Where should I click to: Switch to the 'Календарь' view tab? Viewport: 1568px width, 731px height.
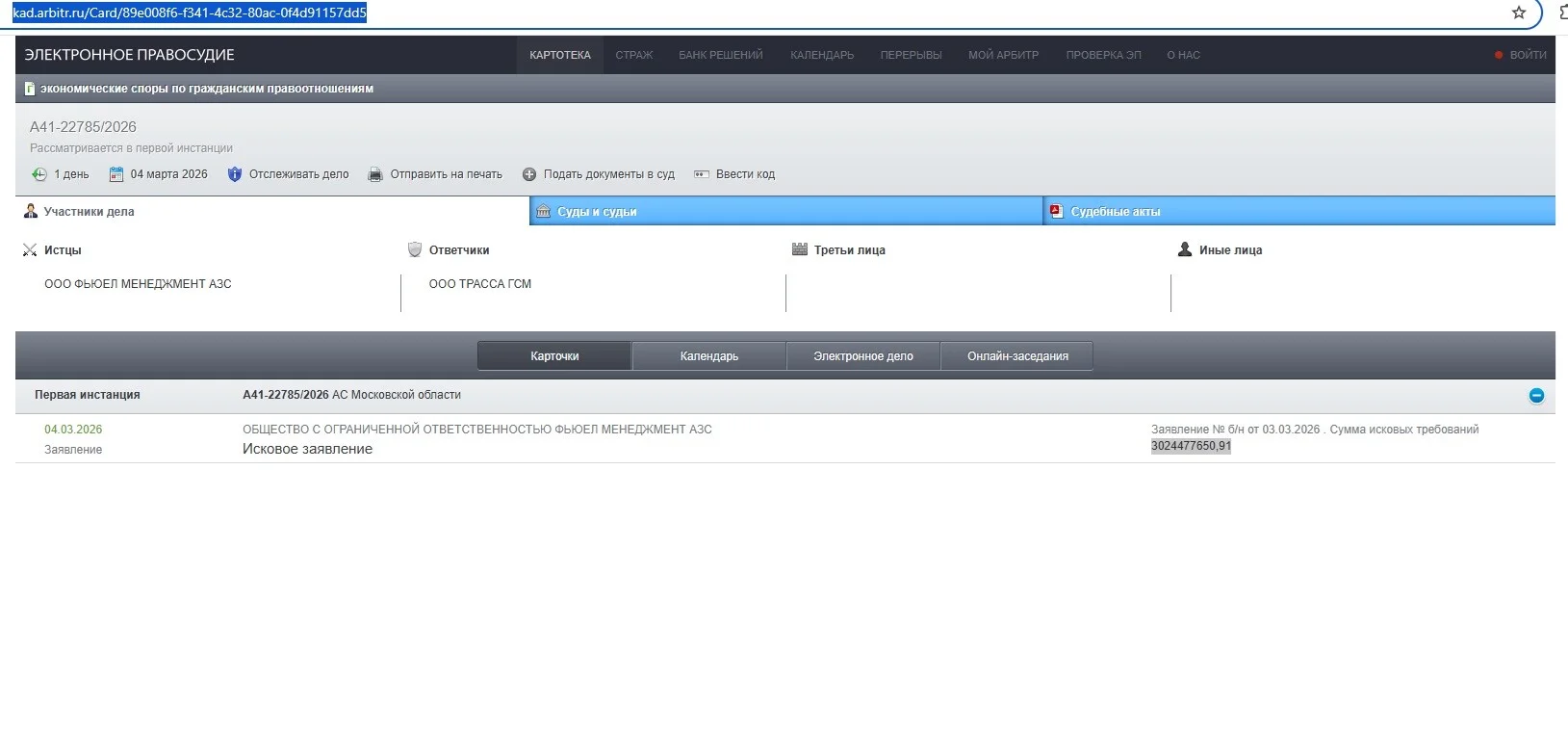pos(709,356)
